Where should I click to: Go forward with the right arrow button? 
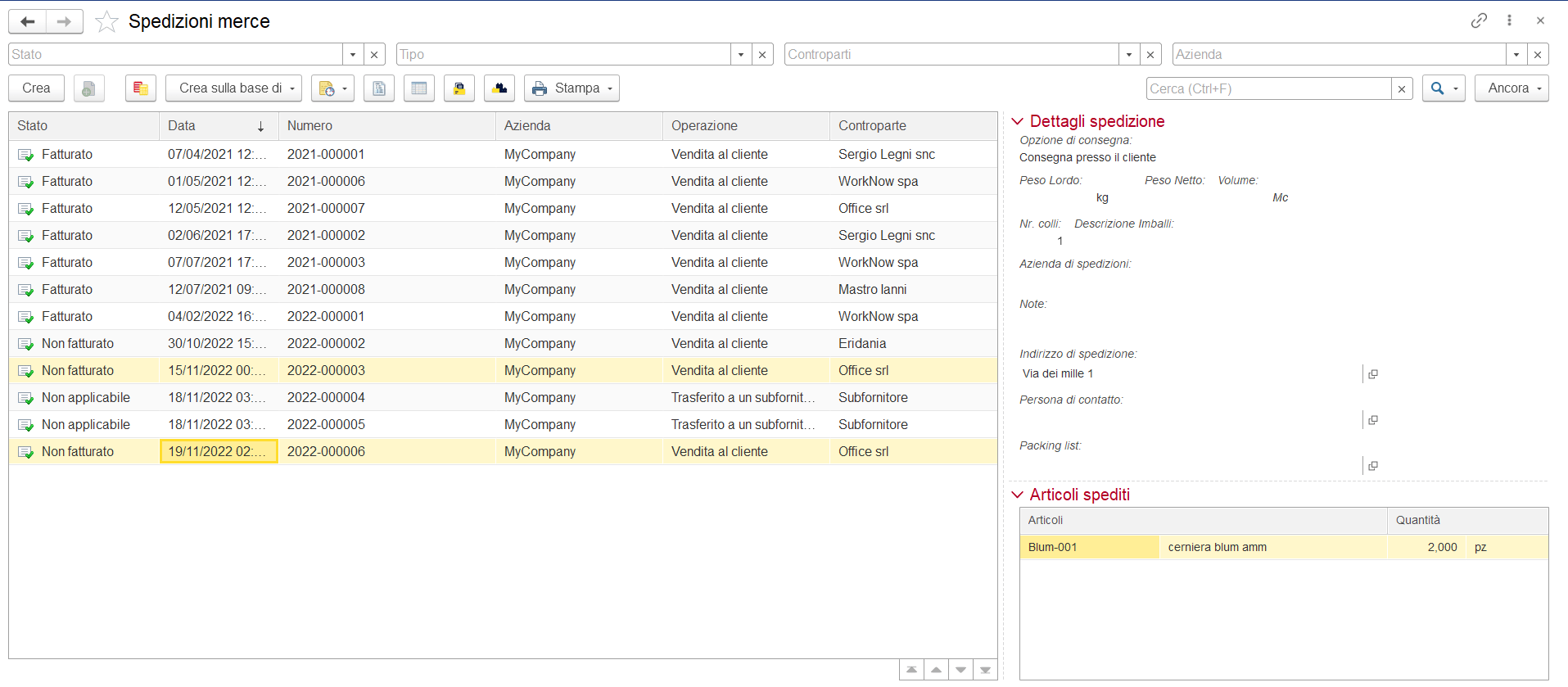click(x=64, y=21)
